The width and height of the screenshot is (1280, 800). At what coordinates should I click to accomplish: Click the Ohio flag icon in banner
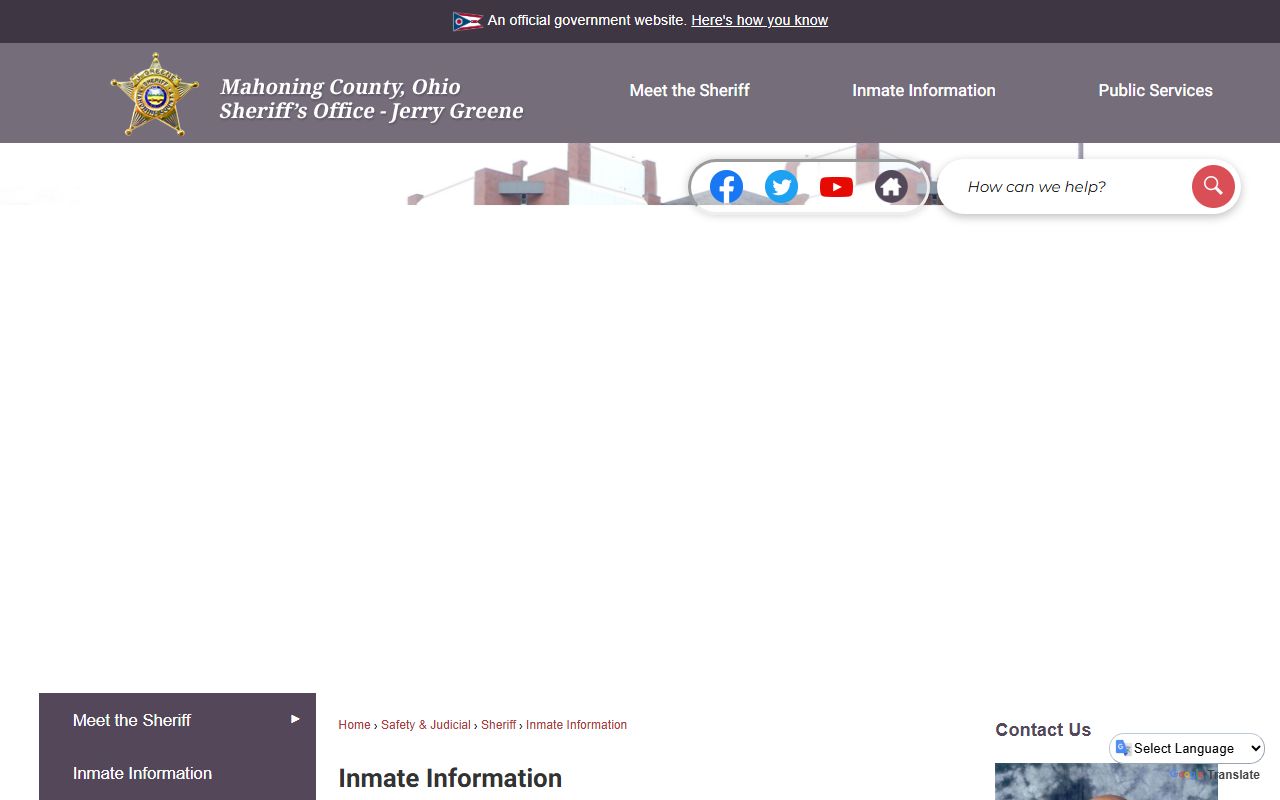point(467,21)
